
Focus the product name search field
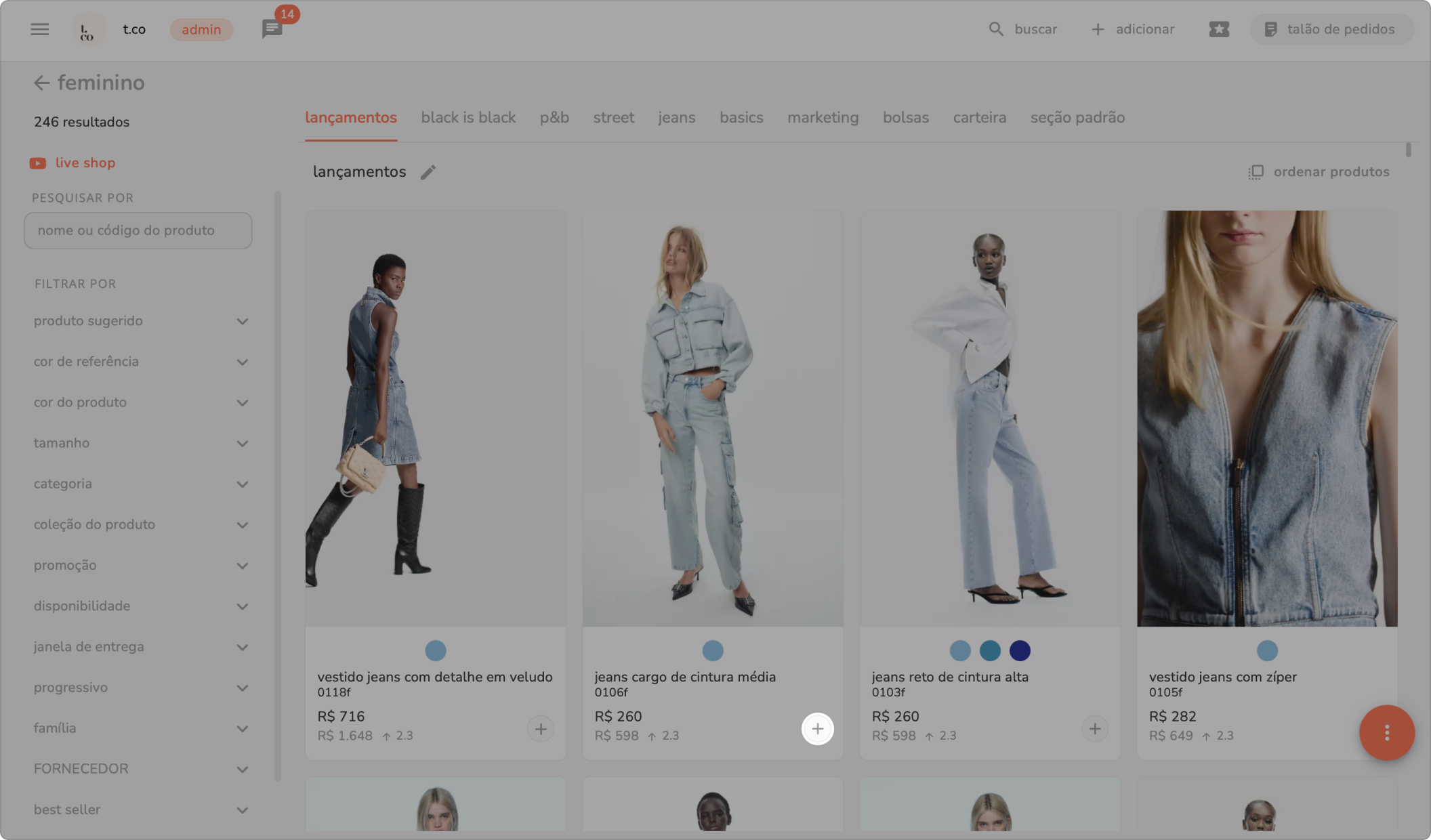138,230
